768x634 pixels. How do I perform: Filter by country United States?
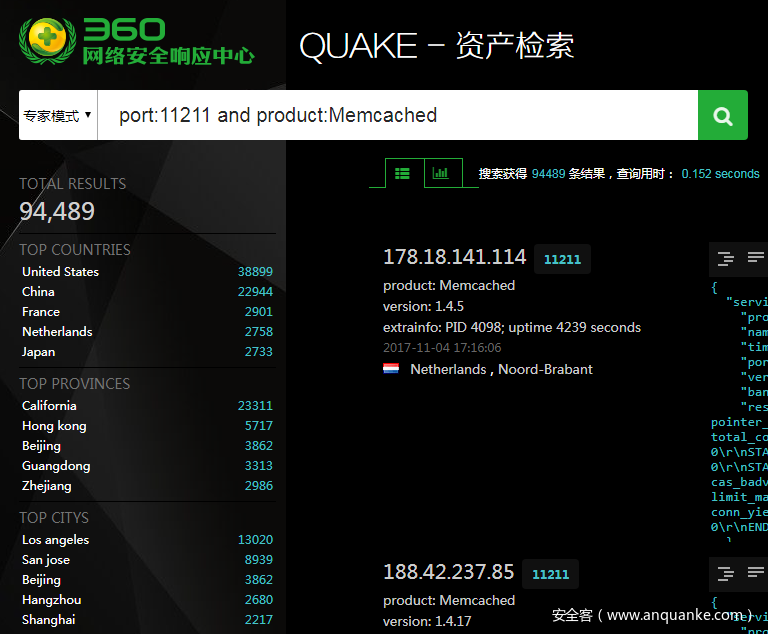(x=60, y=271)
